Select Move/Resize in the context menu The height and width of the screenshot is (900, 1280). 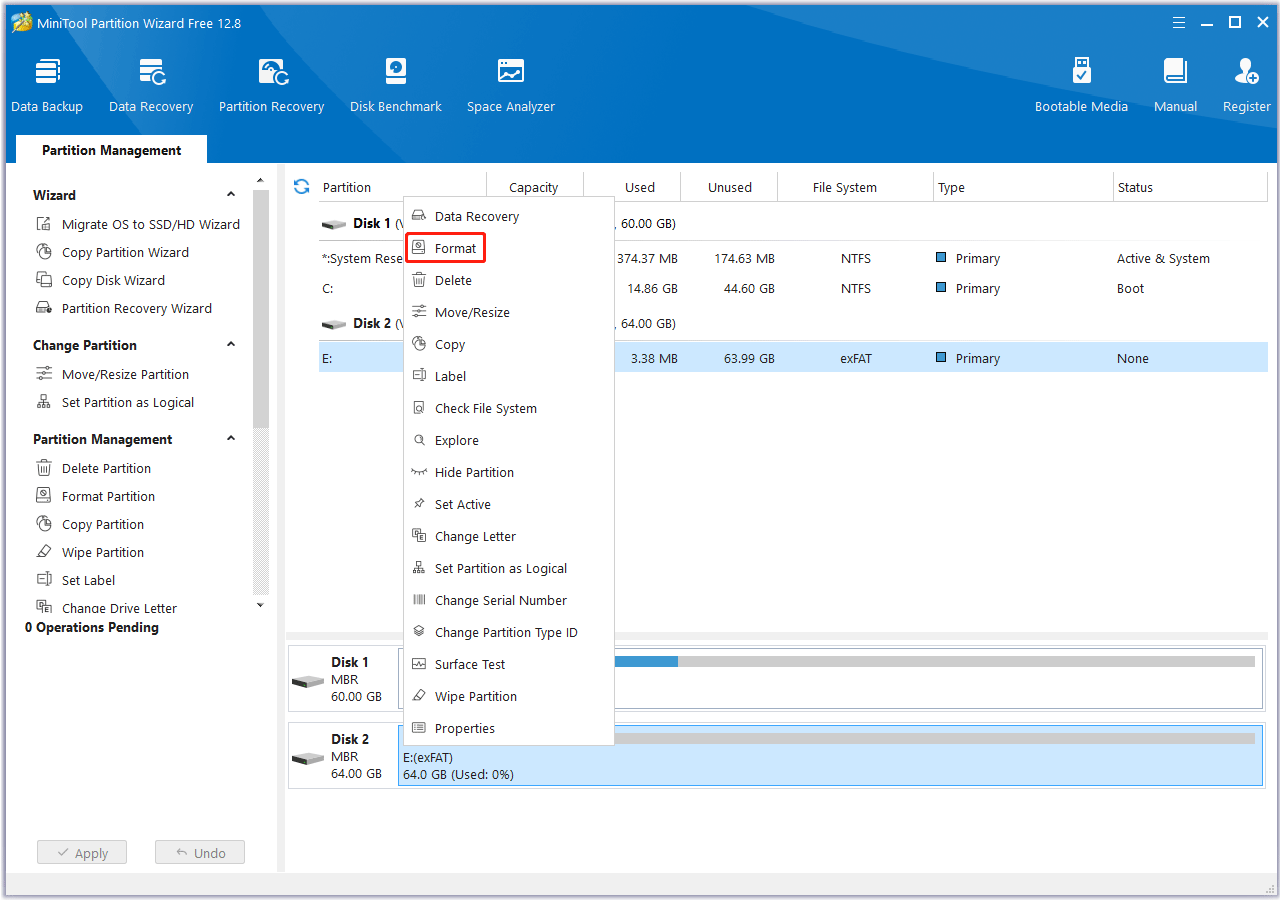(x=508, y=312)
